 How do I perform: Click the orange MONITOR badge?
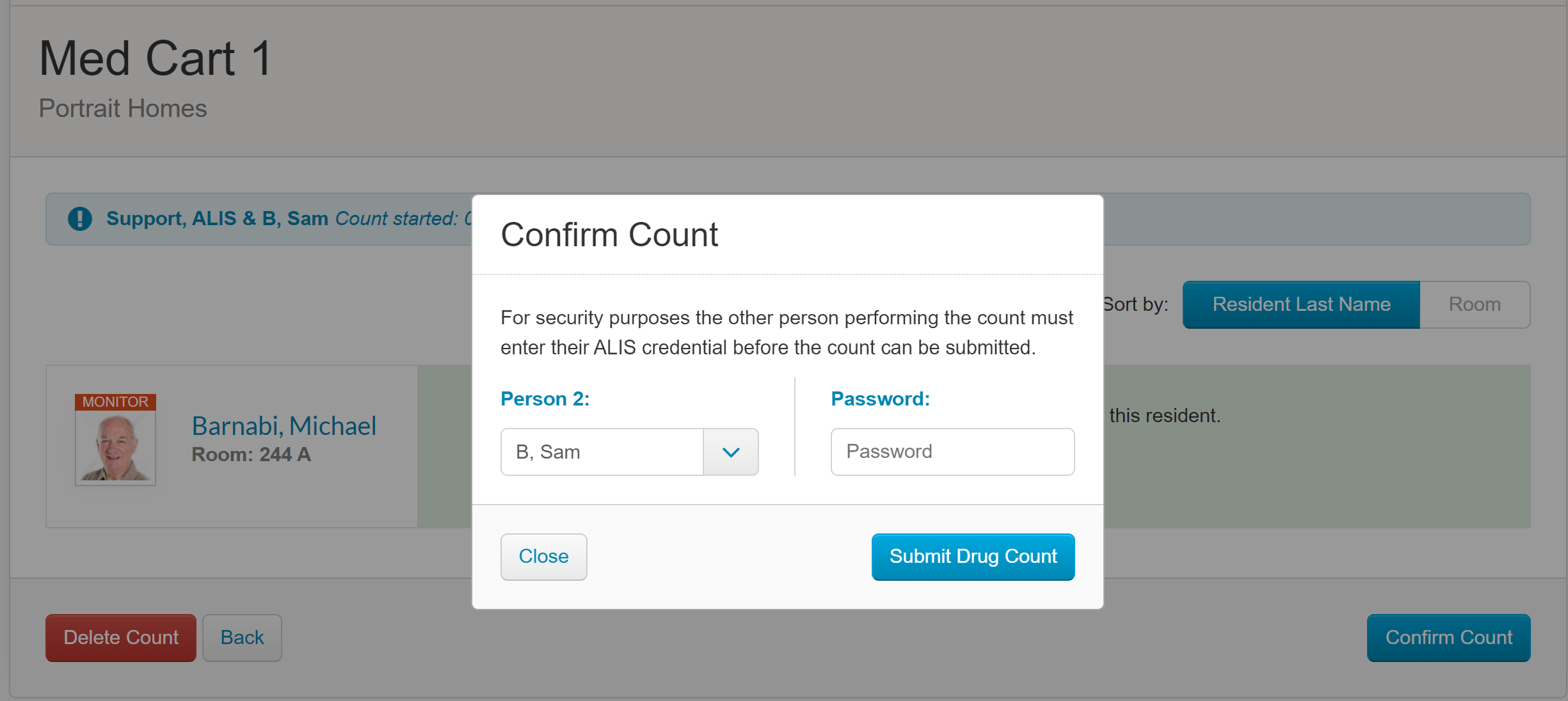[x=115, y=402]
